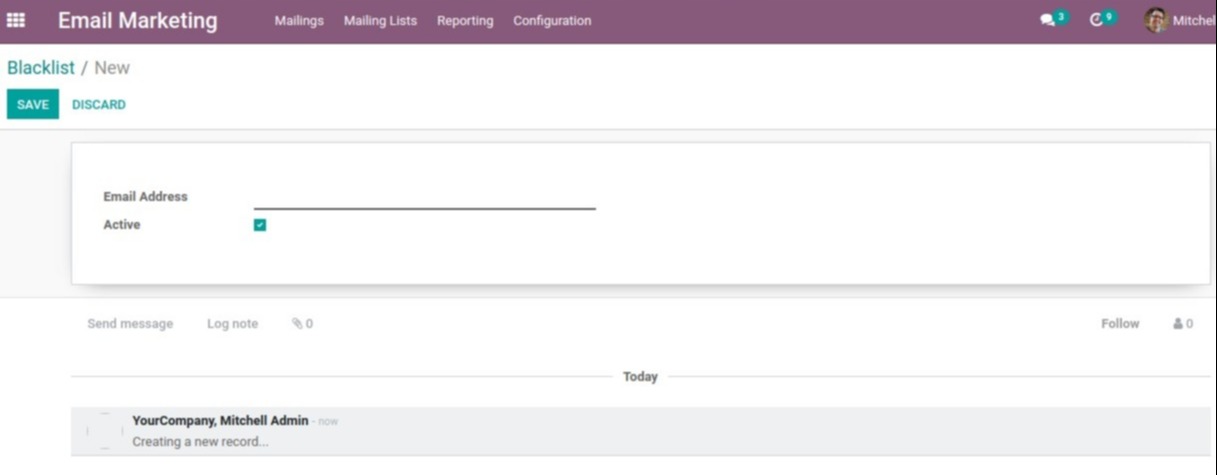Screen dimensions: 1217x475
Task: Open the apps grid menu icon
Action: (x=16, y=20)
